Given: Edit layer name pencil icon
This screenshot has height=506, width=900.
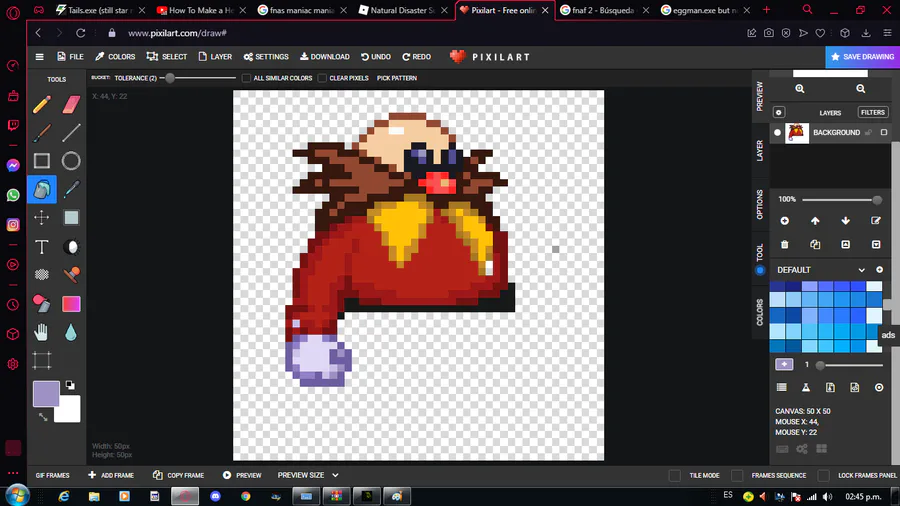Looking at the screenshot, I should click(876, 221).
